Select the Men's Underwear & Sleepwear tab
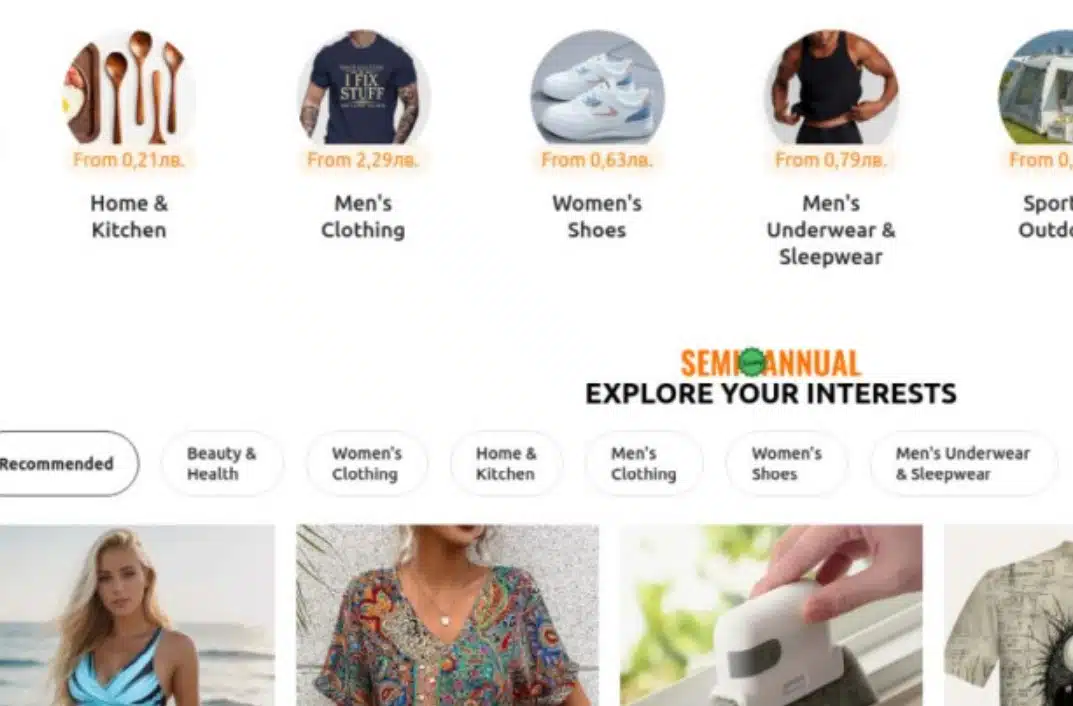The height and width of the screenshot is (706, 1073). [964, 463]
